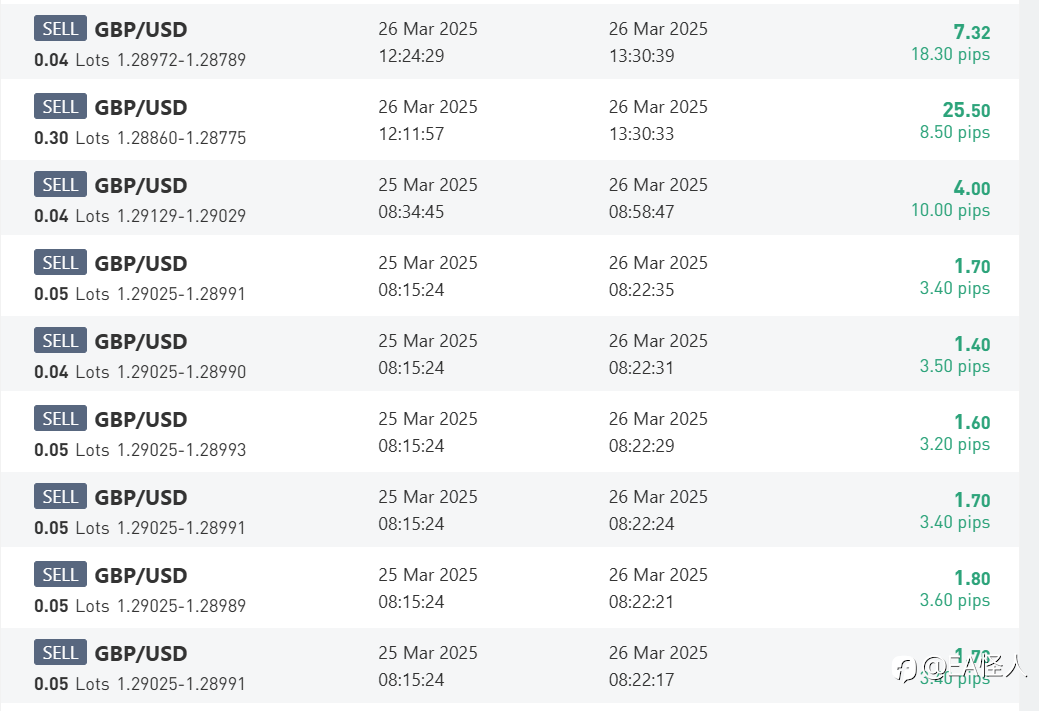
Task: Click 3.60 pips result
Action: [954, 600]
